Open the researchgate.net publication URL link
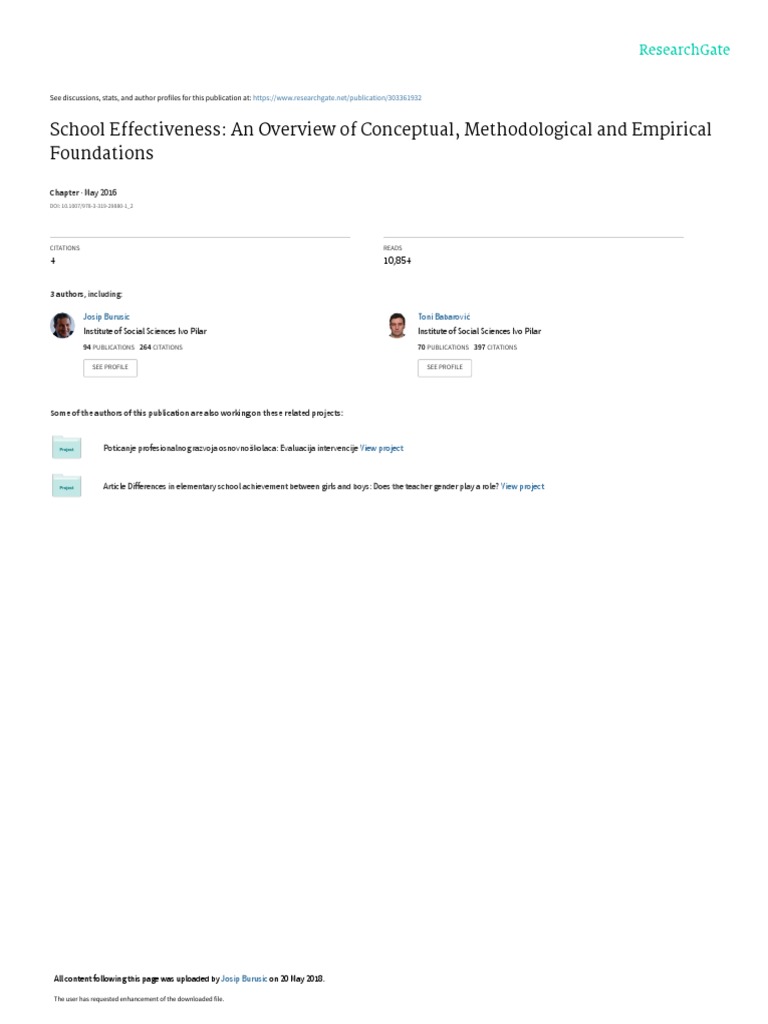 click(x=337, y=98)
